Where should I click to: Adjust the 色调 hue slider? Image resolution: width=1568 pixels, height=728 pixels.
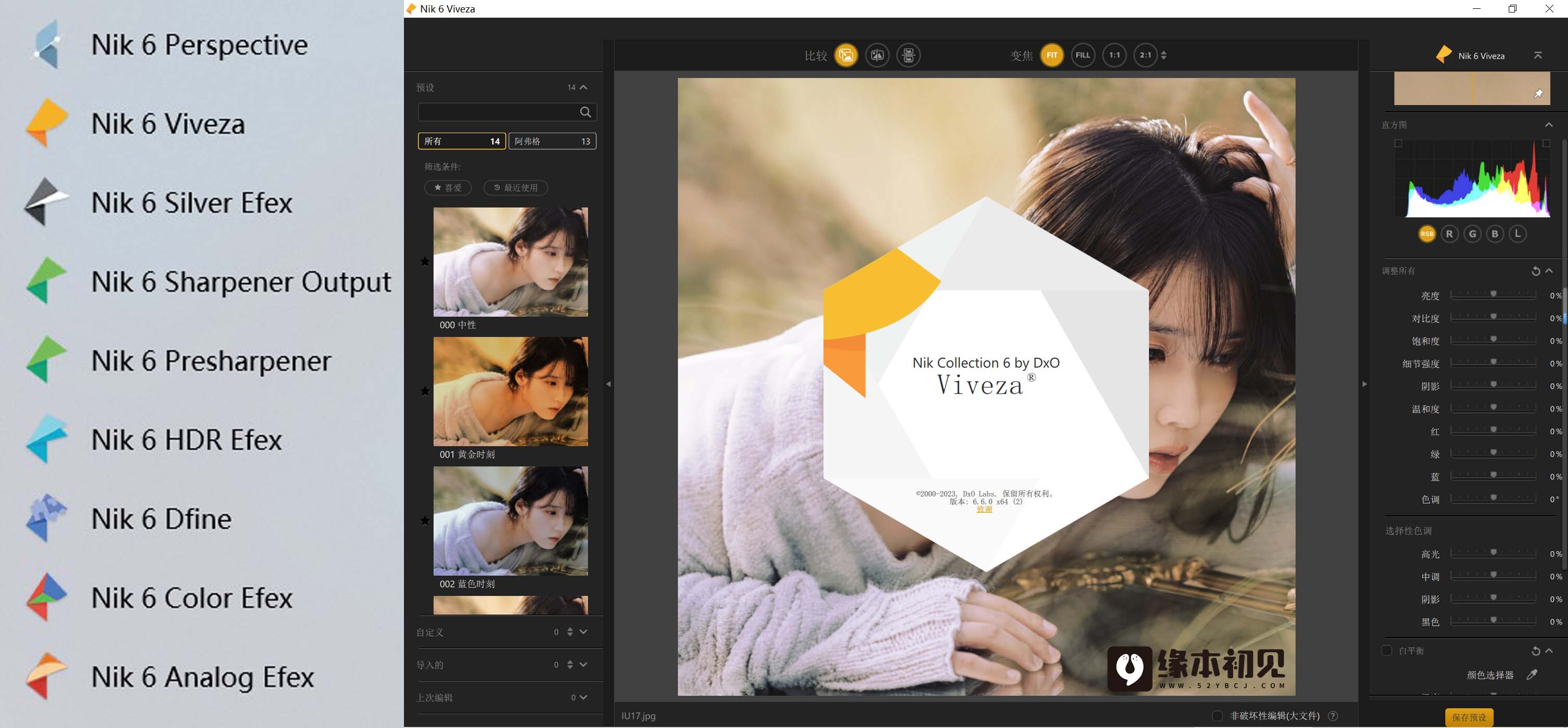[1493, 498]
